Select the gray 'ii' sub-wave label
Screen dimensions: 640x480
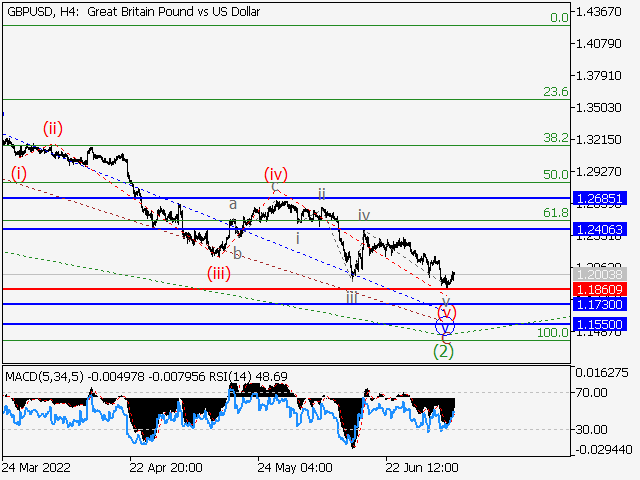tap(322, 194)
